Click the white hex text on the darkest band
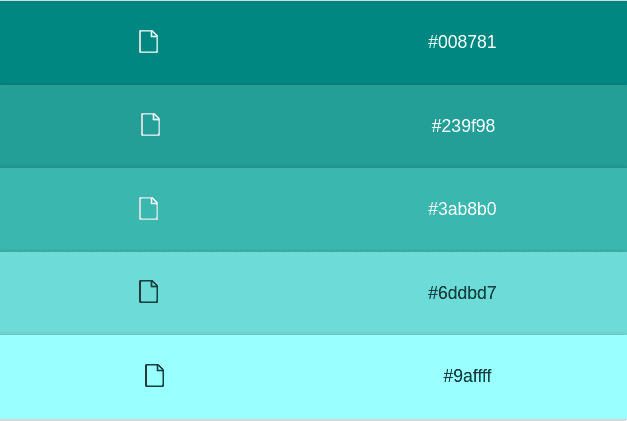Screen dimensions: 627x421 click(x=462, y=42)
